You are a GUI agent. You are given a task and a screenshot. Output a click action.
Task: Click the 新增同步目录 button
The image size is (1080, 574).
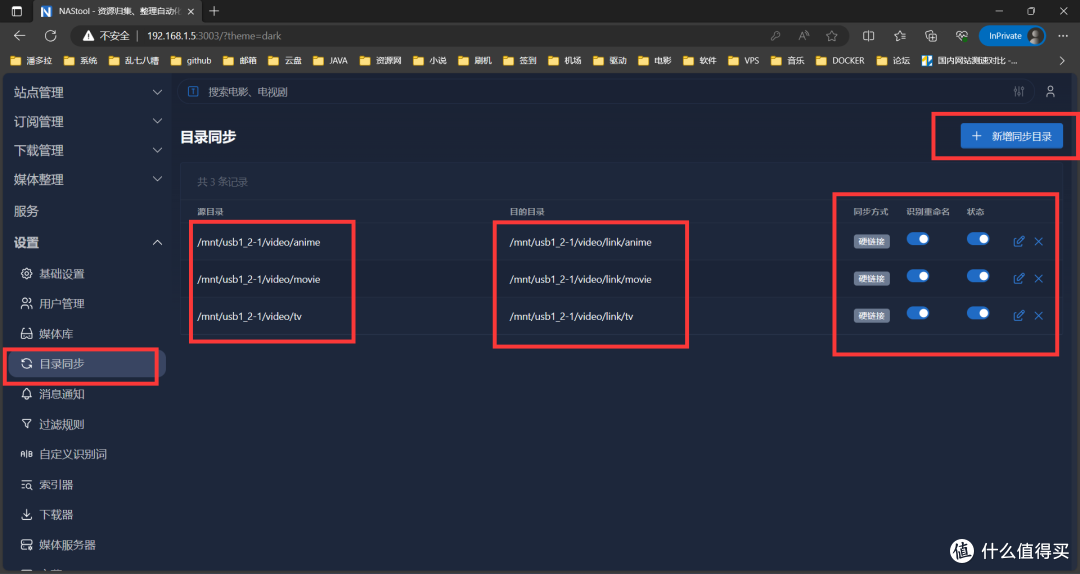1011,136
